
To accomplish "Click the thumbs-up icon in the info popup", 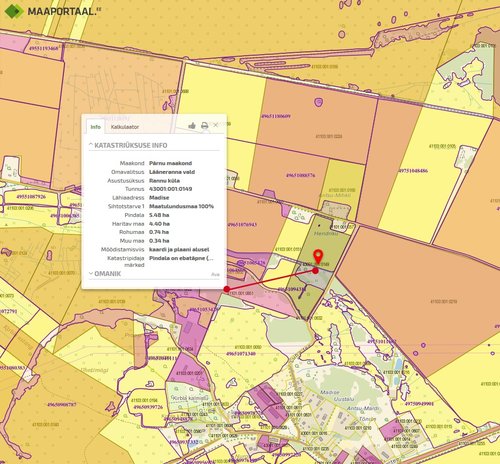I will (x=192, y=126).
